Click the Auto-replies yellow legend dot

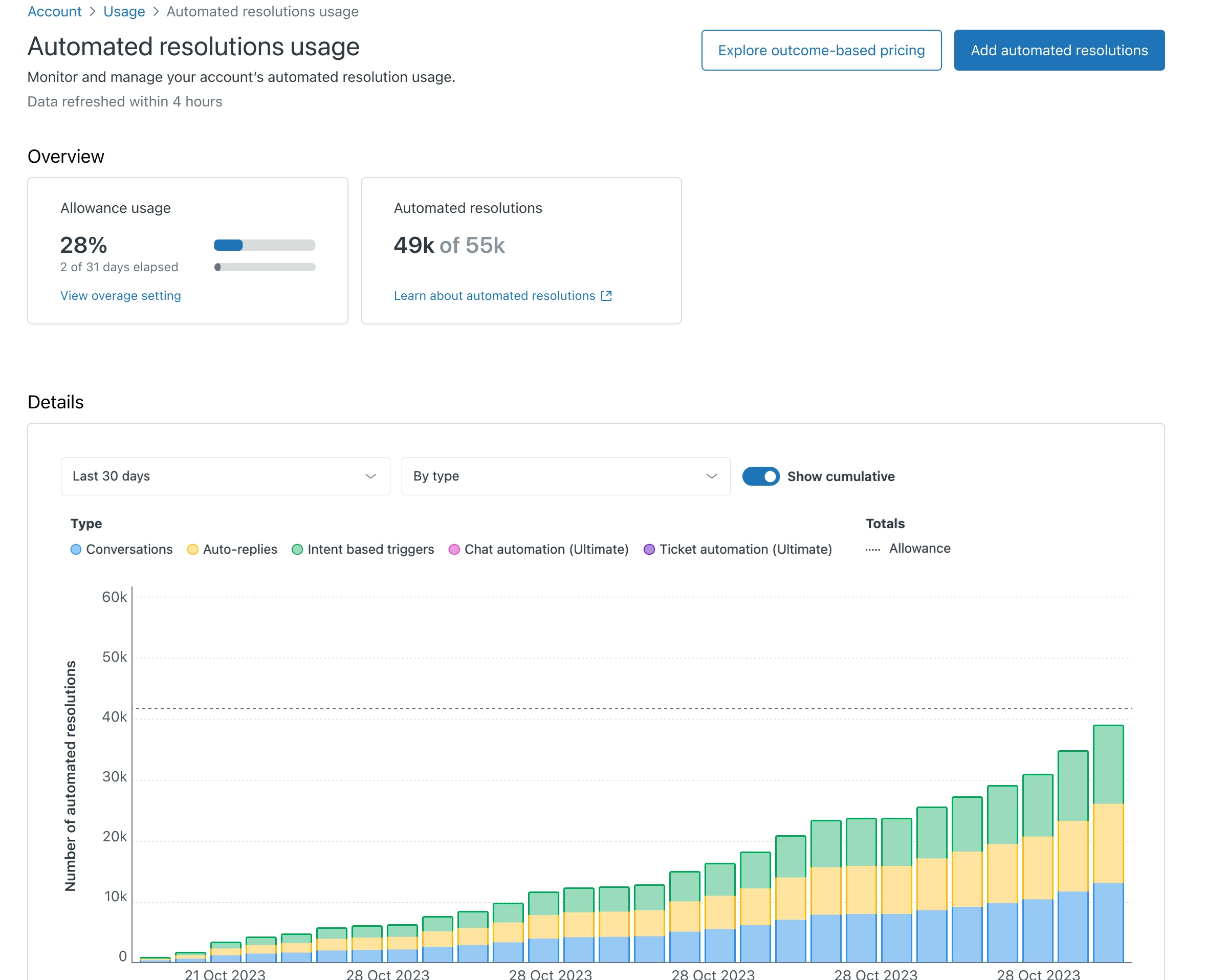[x=192, y=549]
